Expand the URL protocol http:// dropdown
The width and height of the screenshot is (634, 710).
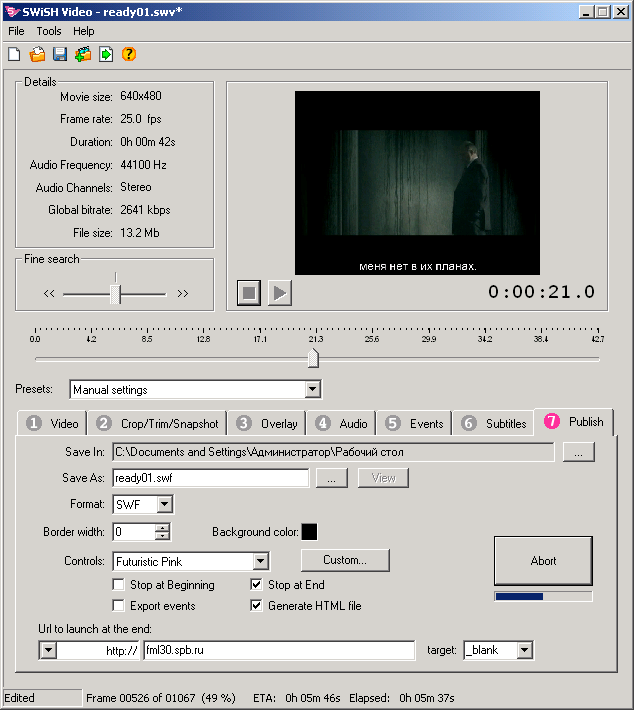point(48,651)
